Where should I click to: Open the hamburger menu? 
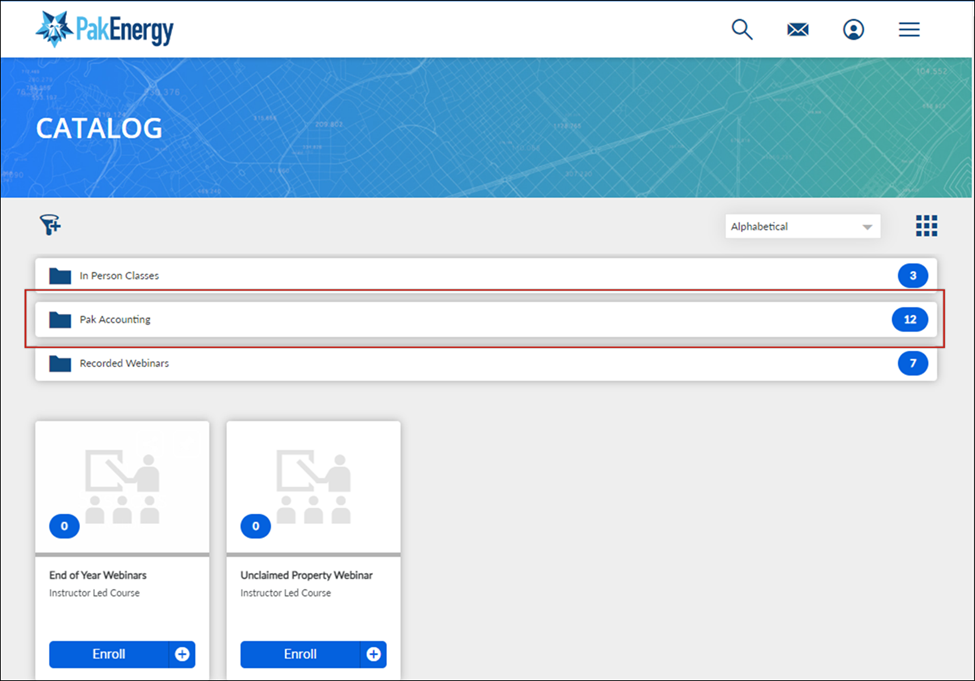(909, 29)
